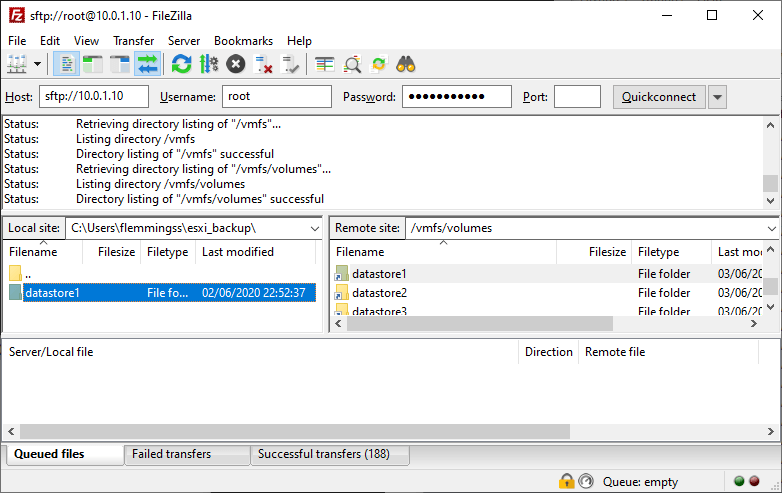The height and width of the screenshot is (493, 782).
Task: Sort local files by Filesize column
Action: [112, 252]
